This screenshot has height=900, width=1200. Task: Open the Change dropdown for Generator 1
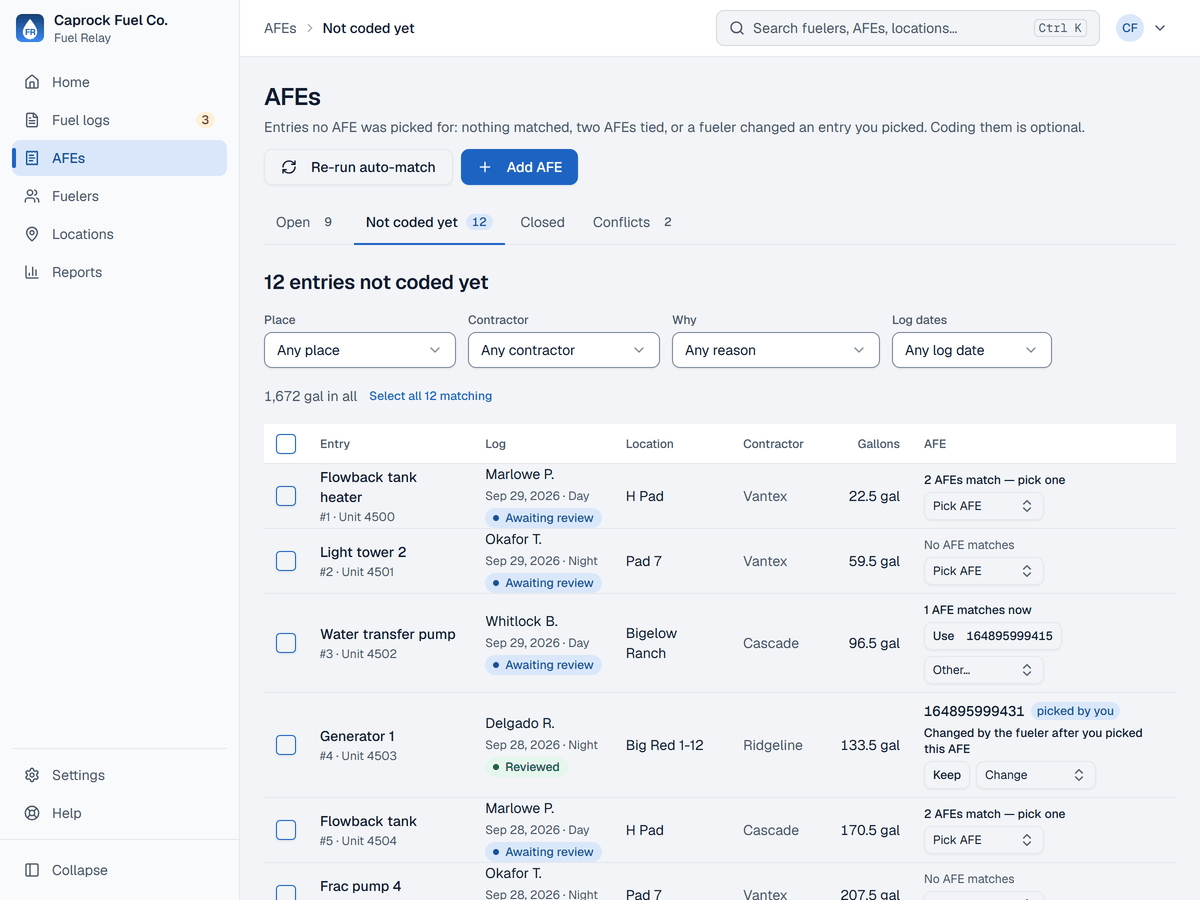[1035, 775]
